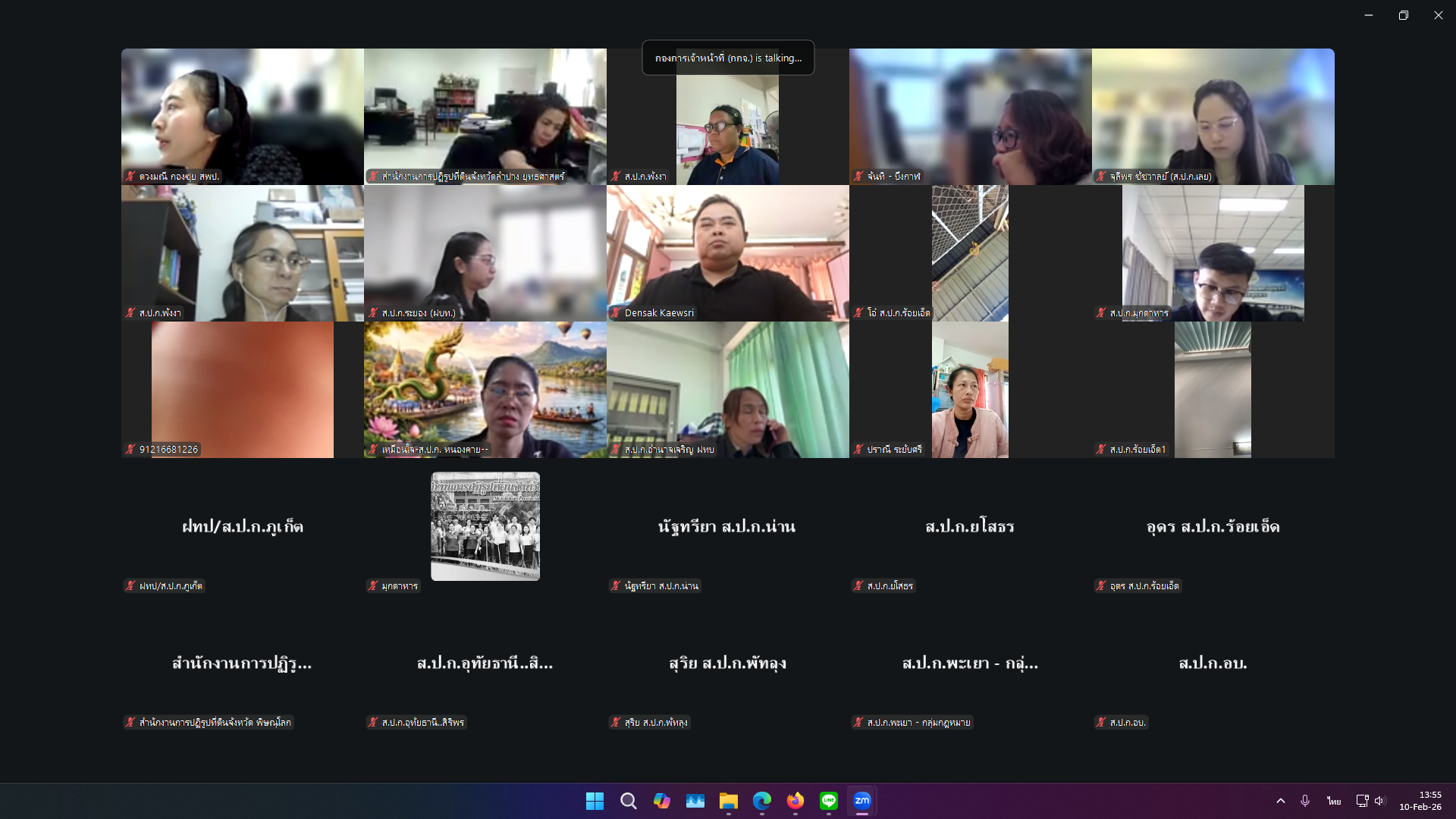The height and width of the screenshot is (819, 1456).
Task: Click the 'กองการเจ้าหน้าที่ (กกจ.) is talking' notification
Action: (728, 58)
